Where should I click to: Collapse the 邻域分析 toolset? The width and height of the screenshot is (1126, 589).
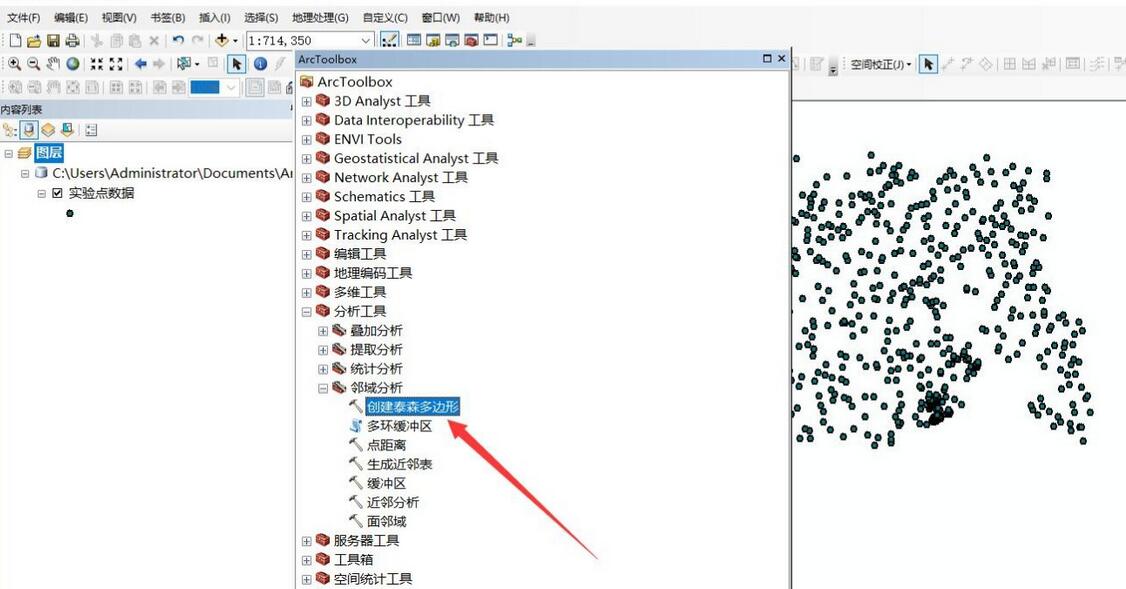coord(323,389)
